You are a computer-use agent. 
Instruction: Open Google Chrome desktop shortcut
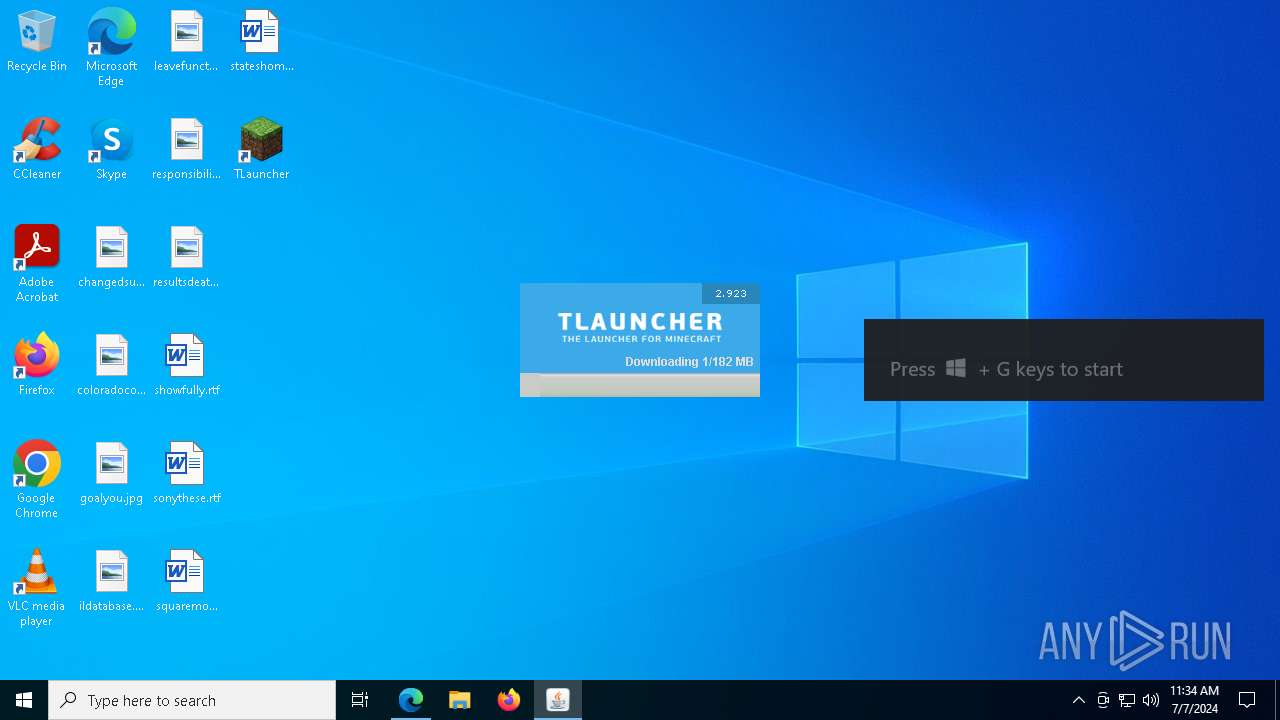37,480
